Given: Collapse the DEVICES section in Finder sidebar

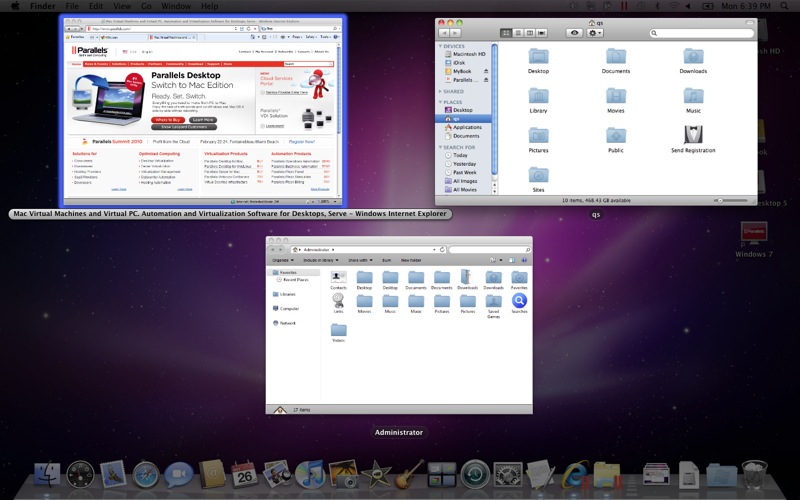Looking at the screenshot, I should point(441,46).
